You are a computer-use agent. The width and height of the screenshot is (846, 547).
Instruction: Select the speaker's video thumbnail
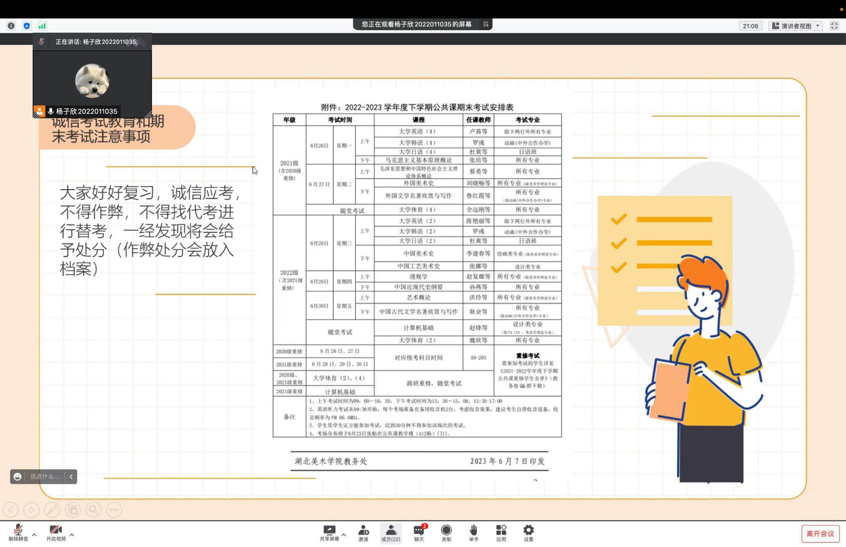(x=92, y=78)
